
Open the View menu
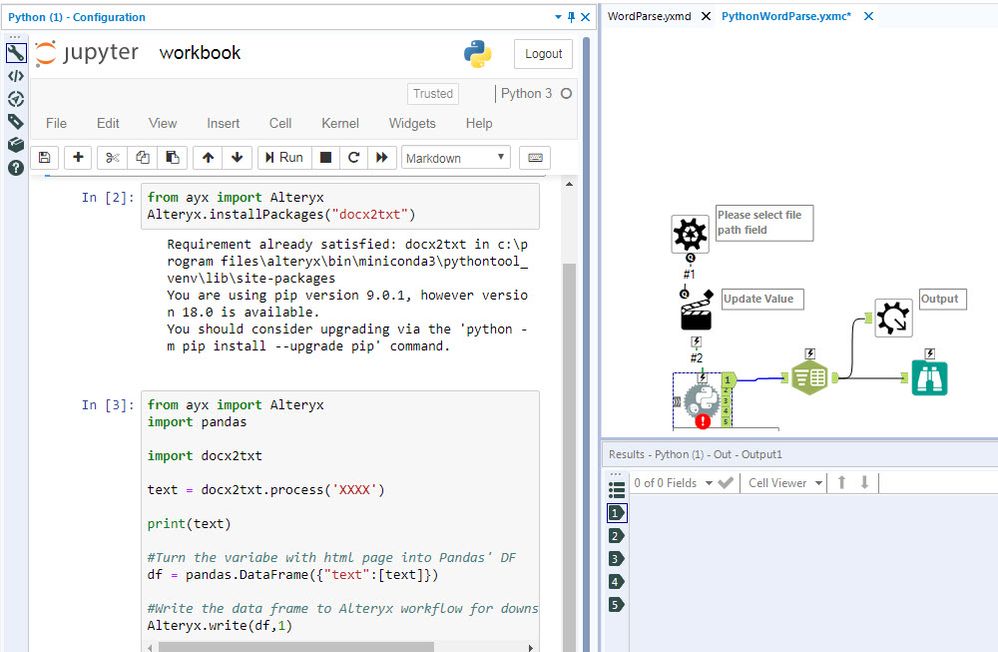(x=162, y=123)
